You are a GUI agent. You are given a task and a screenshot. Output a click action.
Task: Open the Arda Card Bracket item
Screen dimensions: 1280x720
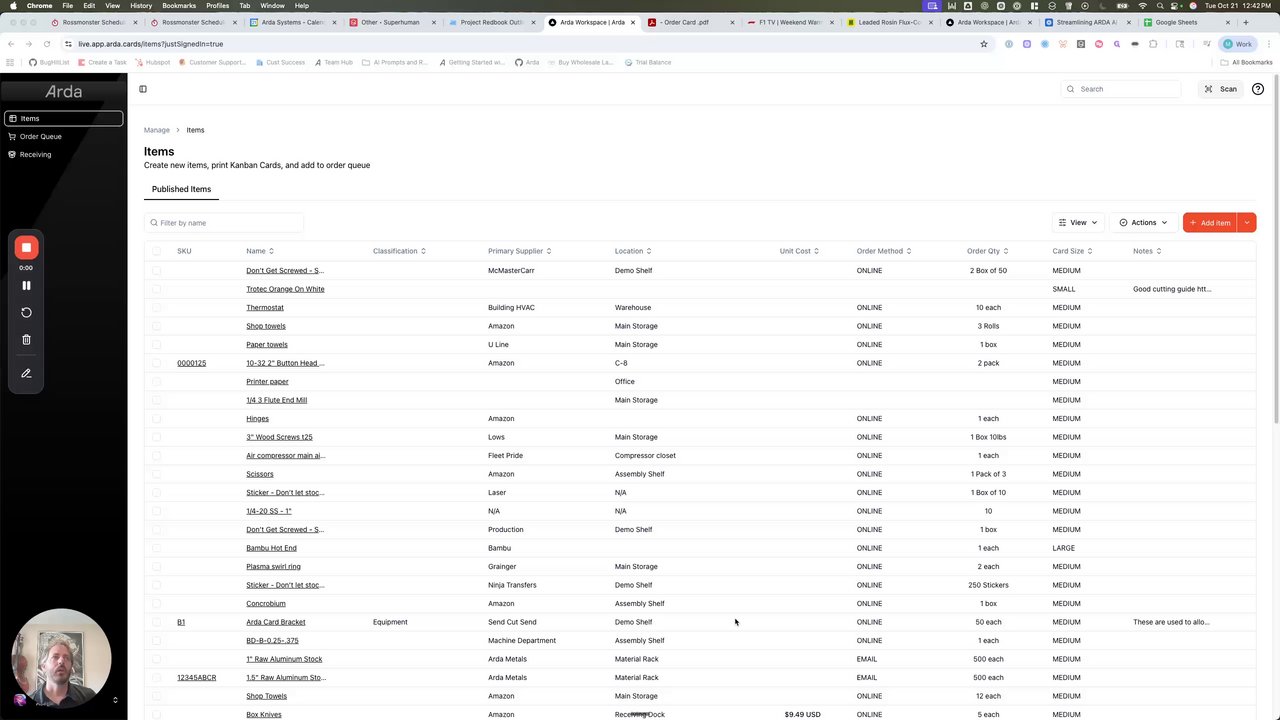[x=276, y=622]
